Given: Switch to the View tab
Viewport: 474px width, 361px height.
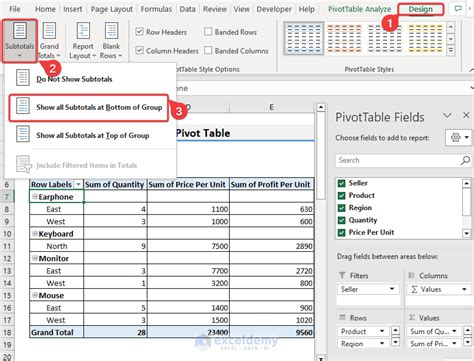Looking at the screenshot, I should point(242,9).
